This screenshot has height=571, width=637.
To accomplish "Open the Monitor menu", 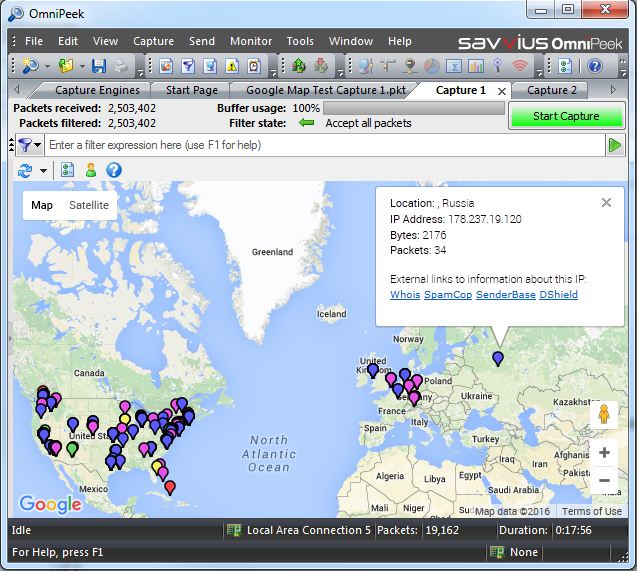I will [x=251, y=41].
